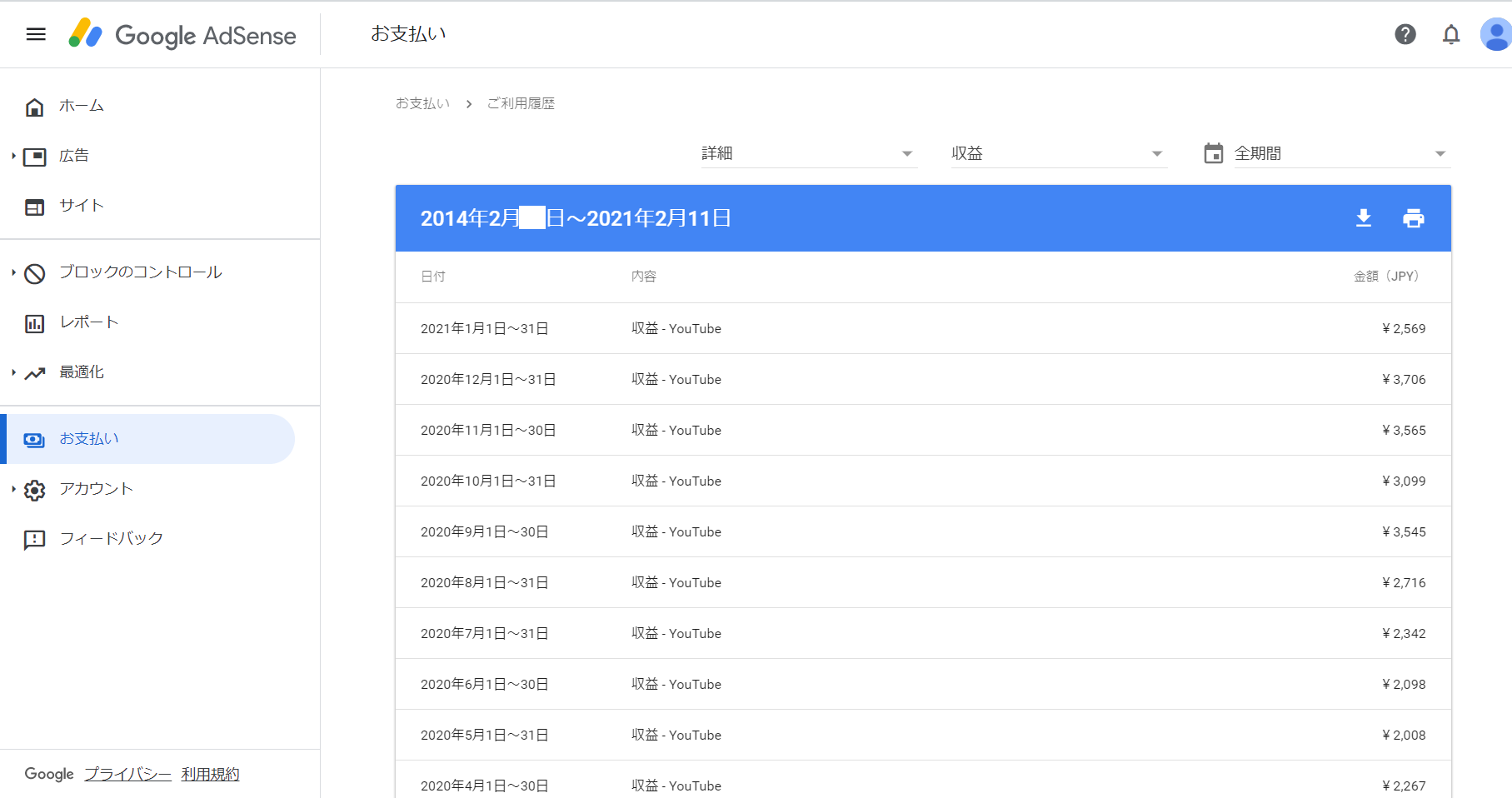Open the 利用規約 link

pyautogui.click(x=210, y=774)
